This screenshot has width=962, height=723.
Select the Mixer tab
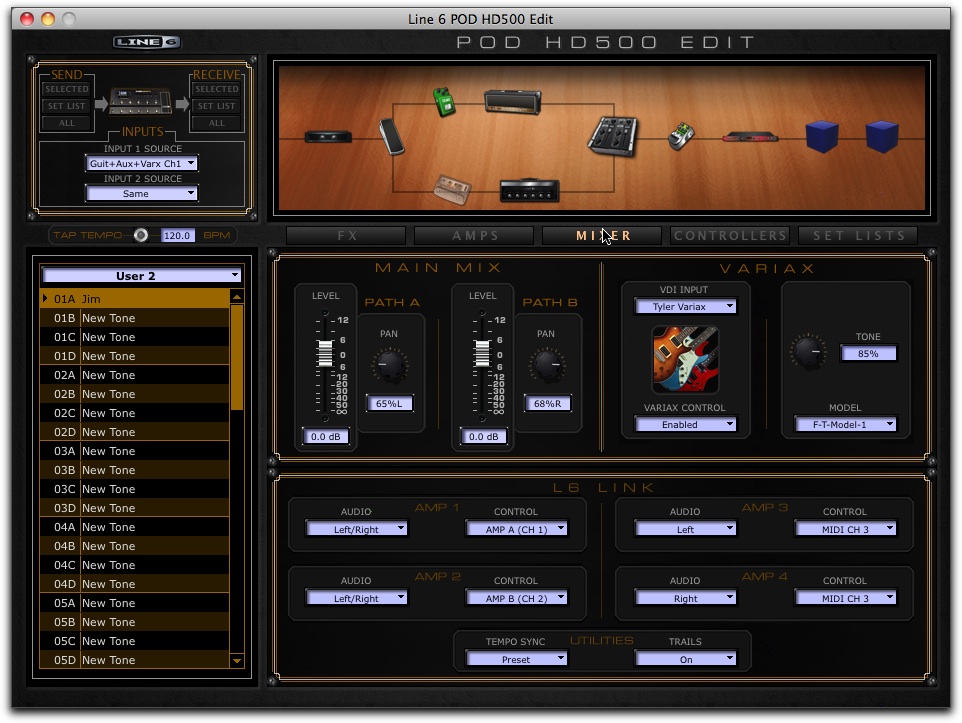[x=602, y=236]
